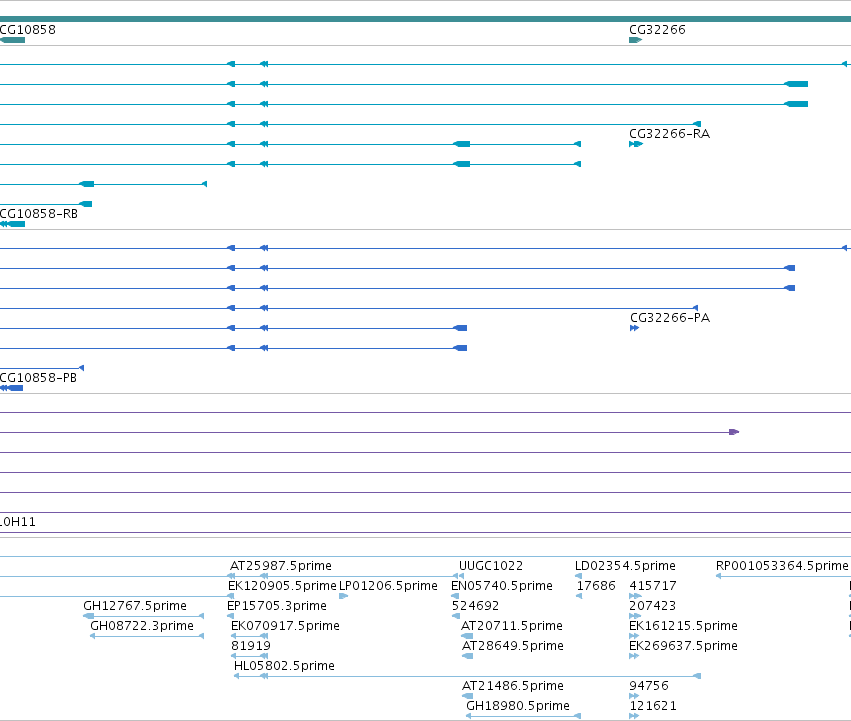Open the feature labeled 94756
This screenshot has height=721, width=851.
click(649, 686)
